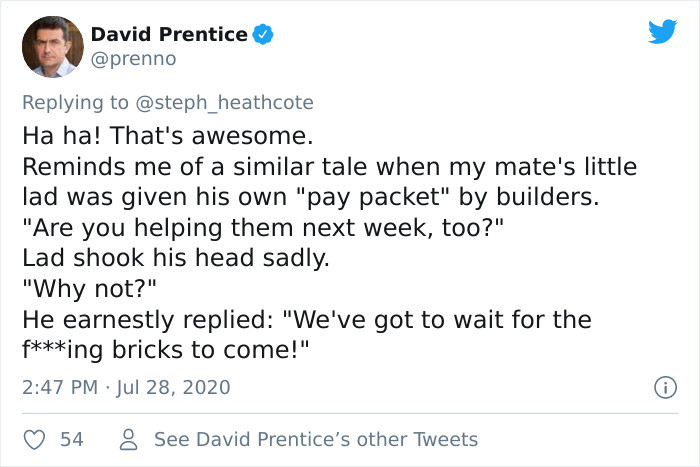Viewport: 700px width, 467px height.
Task: Open David Prentice's profile photo
Action: tap(51, 46)
